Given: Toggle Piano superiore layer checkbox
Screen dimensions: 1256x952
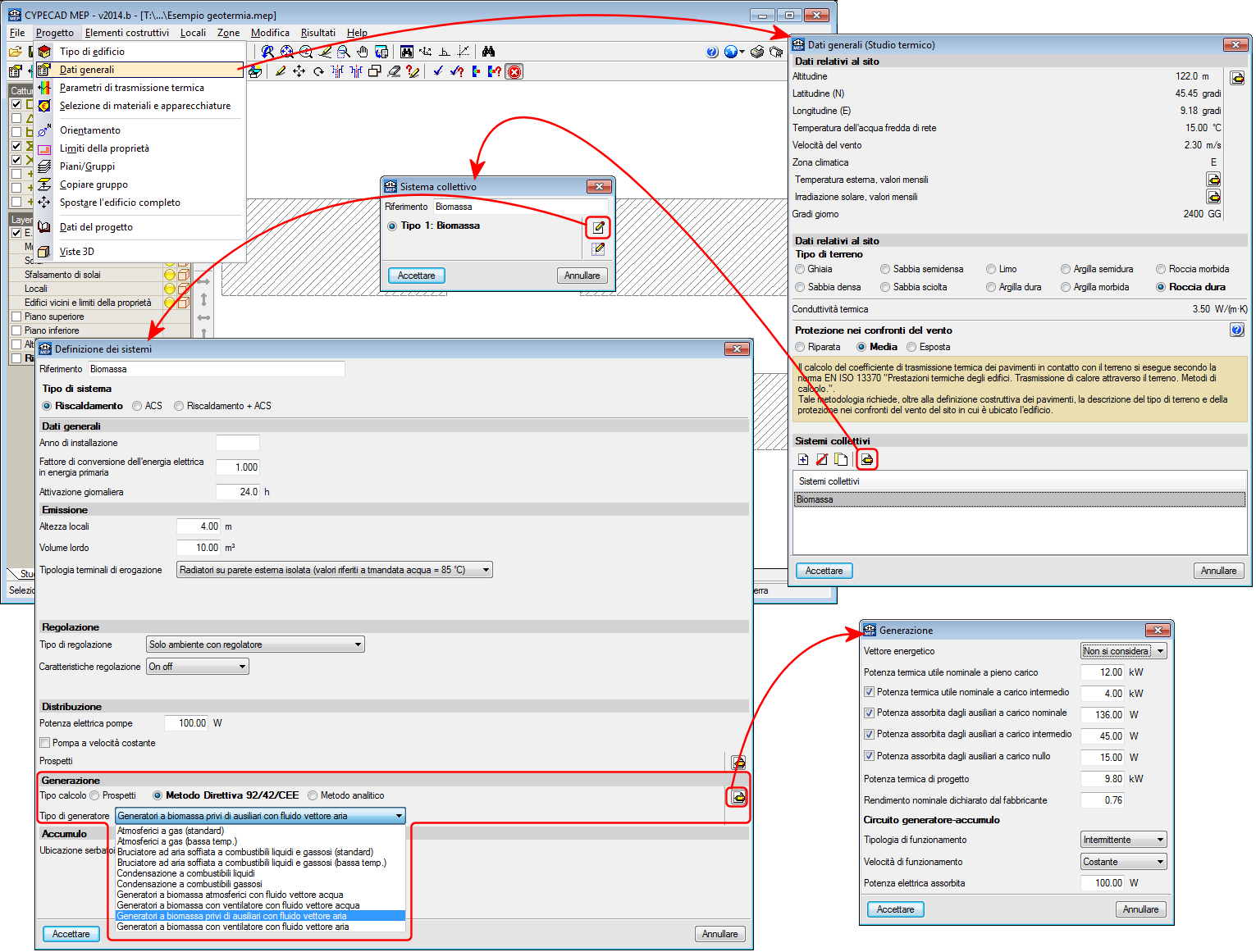Looking at the screenshot, I should click(16, 317).
